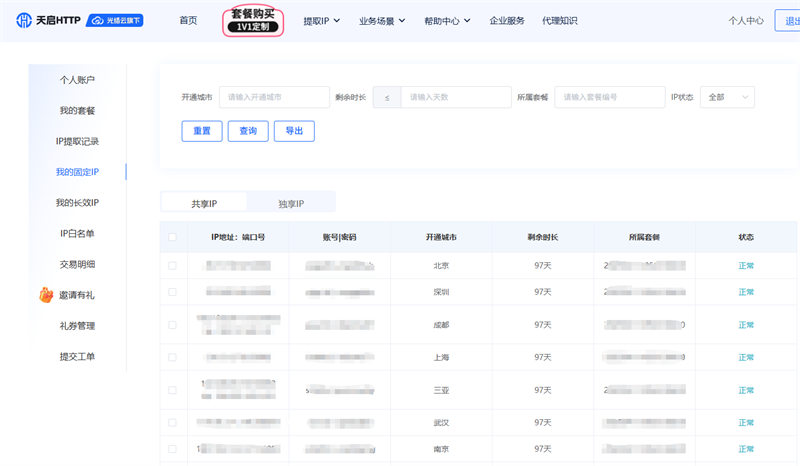This screenshot has height=466, width=800.
Task: Toggle the select-all checkbox in table header
Action: [x=173, y=237]
